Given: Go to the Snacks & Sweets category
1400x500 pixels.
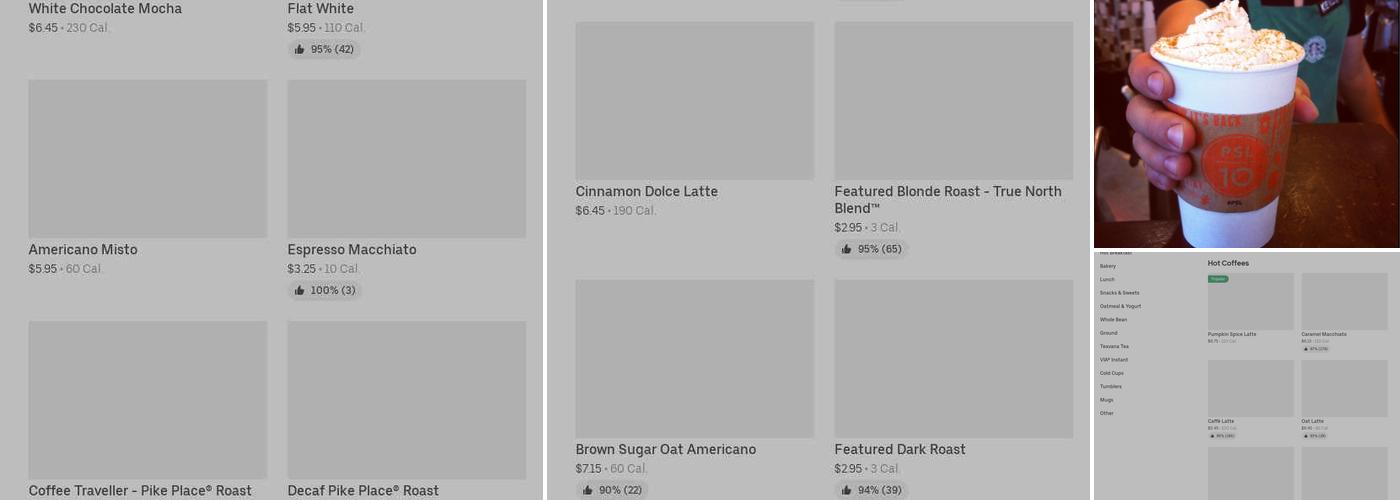Looking at the screenshot, I should (x=1119, y=293).
